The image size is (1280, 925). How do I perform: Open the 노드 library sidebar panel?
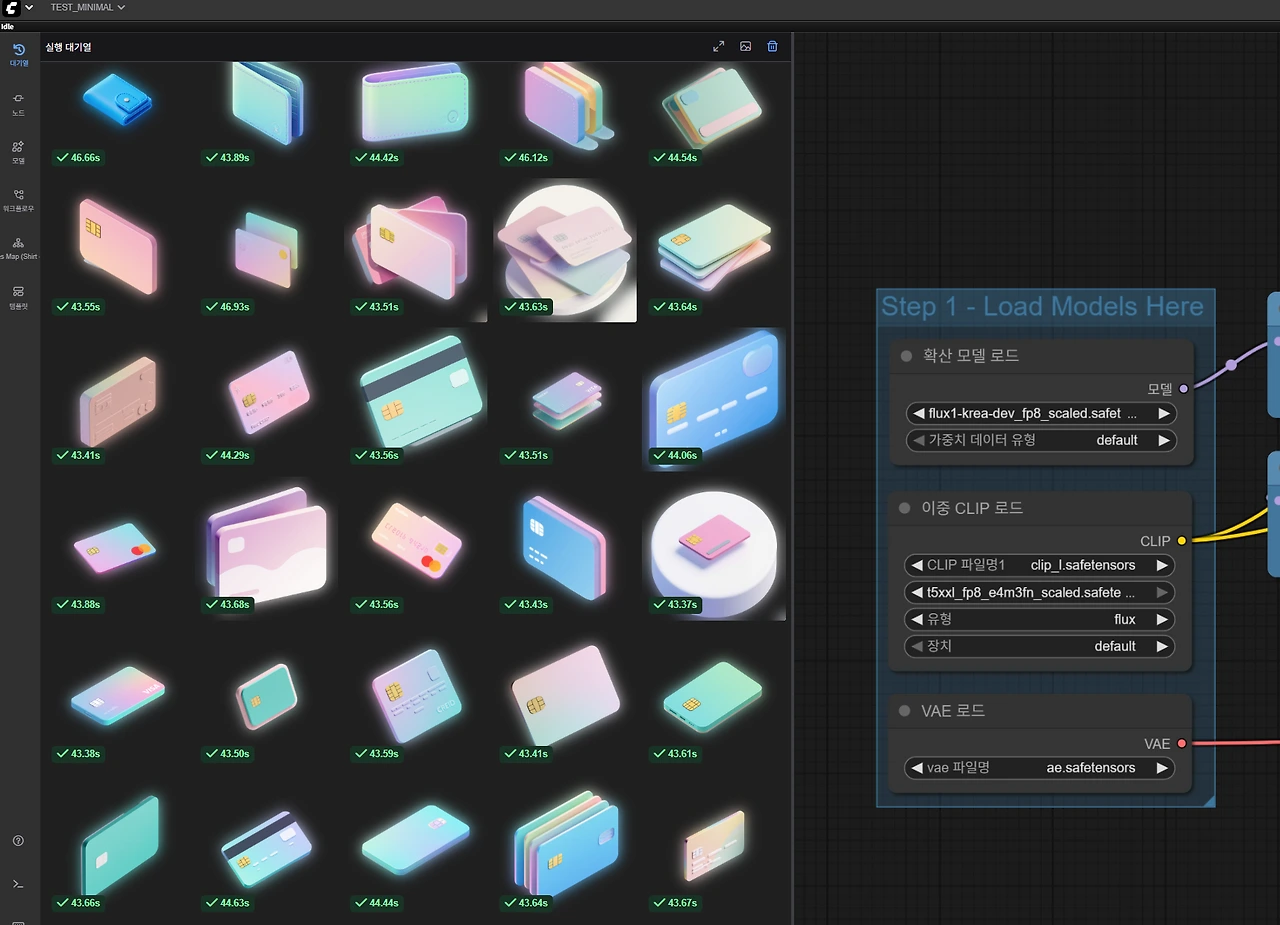click(x=19, y=104)
